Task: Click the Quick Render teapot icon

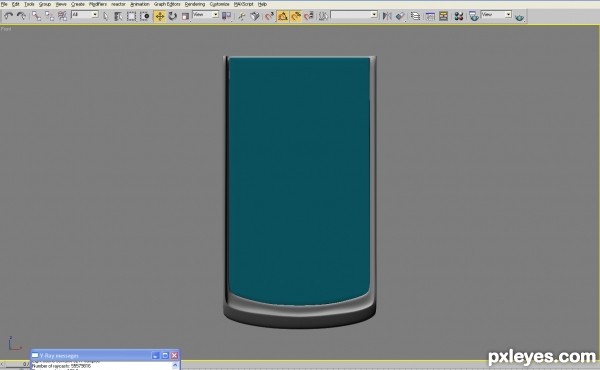Action: click(519, 17)
